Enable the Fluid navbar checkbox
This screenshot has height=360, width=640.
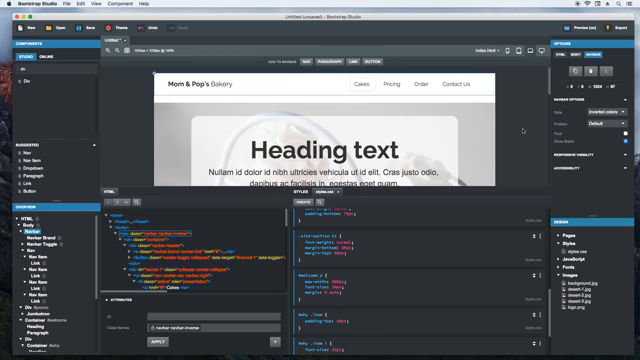pos(625,133)
